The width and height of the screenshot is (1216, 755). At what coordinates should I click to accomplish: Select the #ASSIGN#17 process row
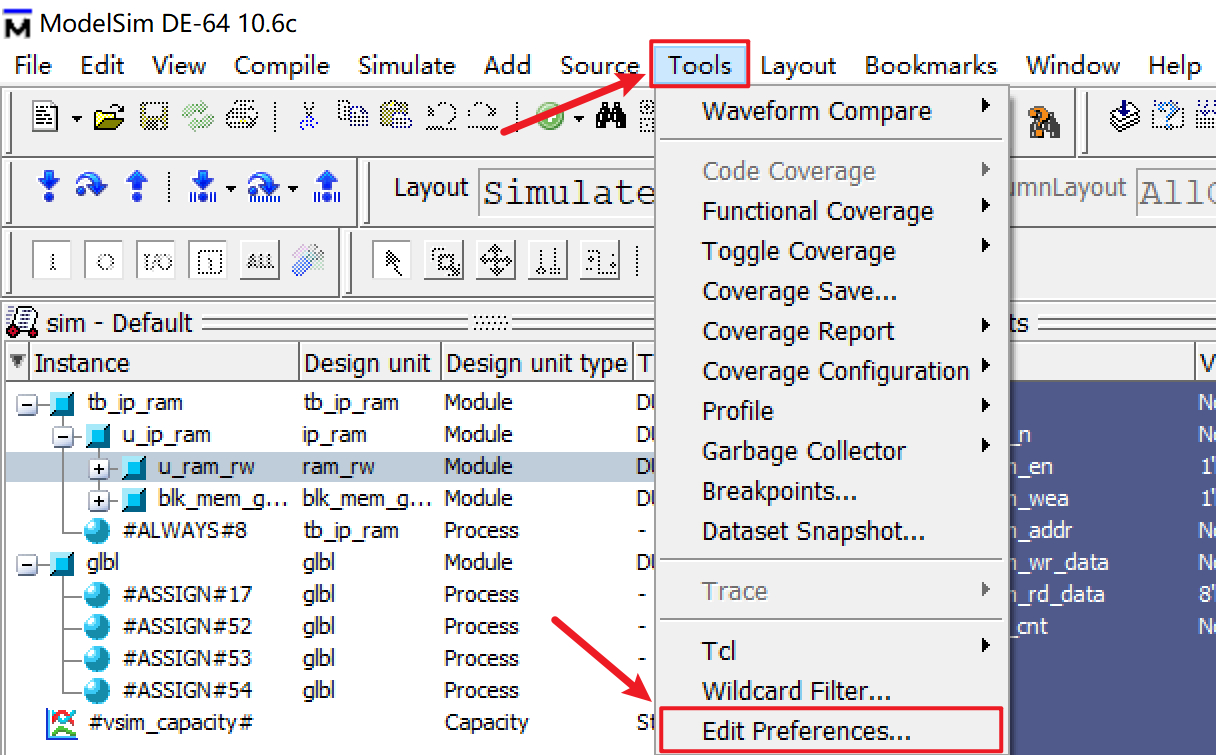pos(328,594)
